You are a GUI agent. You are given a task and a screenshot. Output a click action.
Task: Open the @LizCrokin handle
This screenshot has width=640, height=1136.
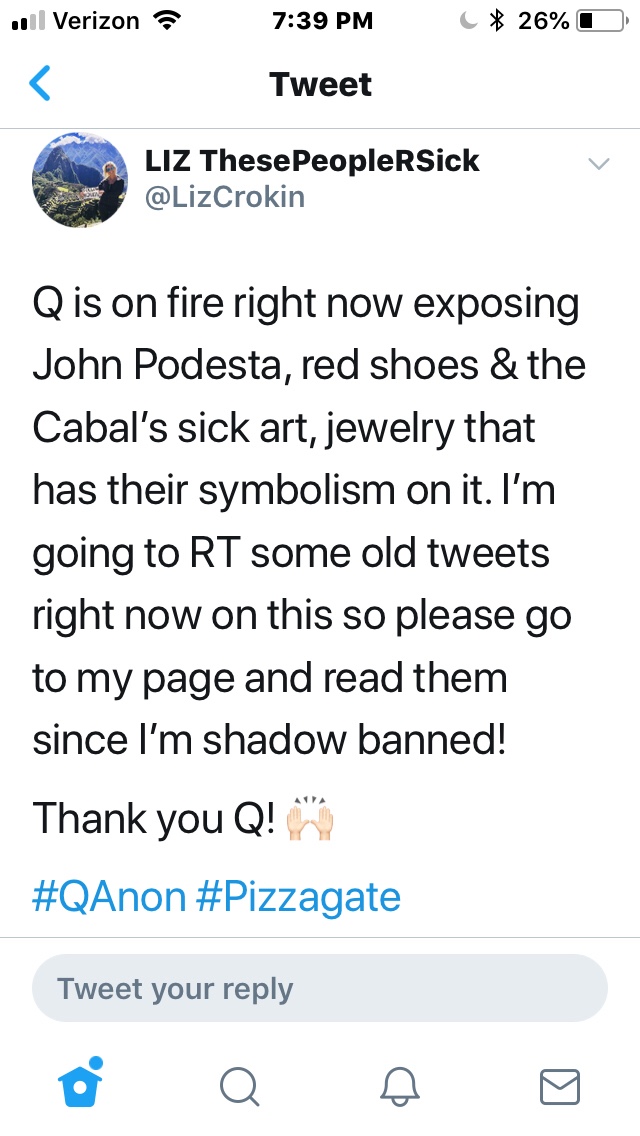225,197
